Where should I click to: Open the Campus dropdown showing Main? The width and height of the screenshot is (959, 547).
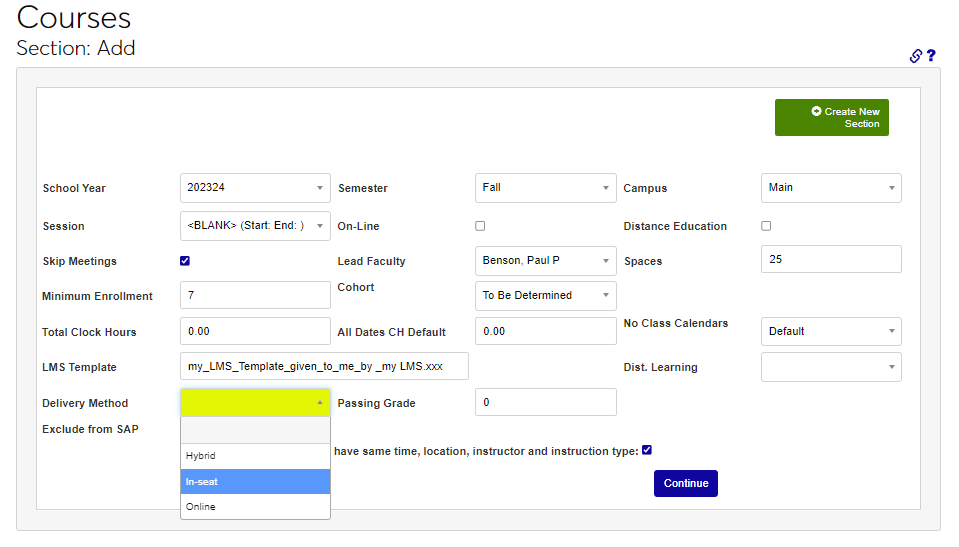830,188
